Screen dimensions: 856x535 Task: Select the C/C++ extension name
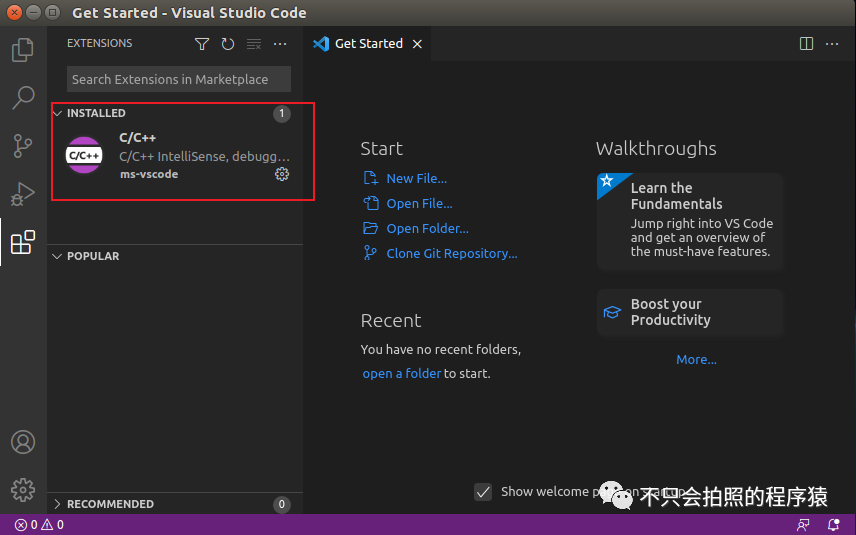tap(138, 138)
